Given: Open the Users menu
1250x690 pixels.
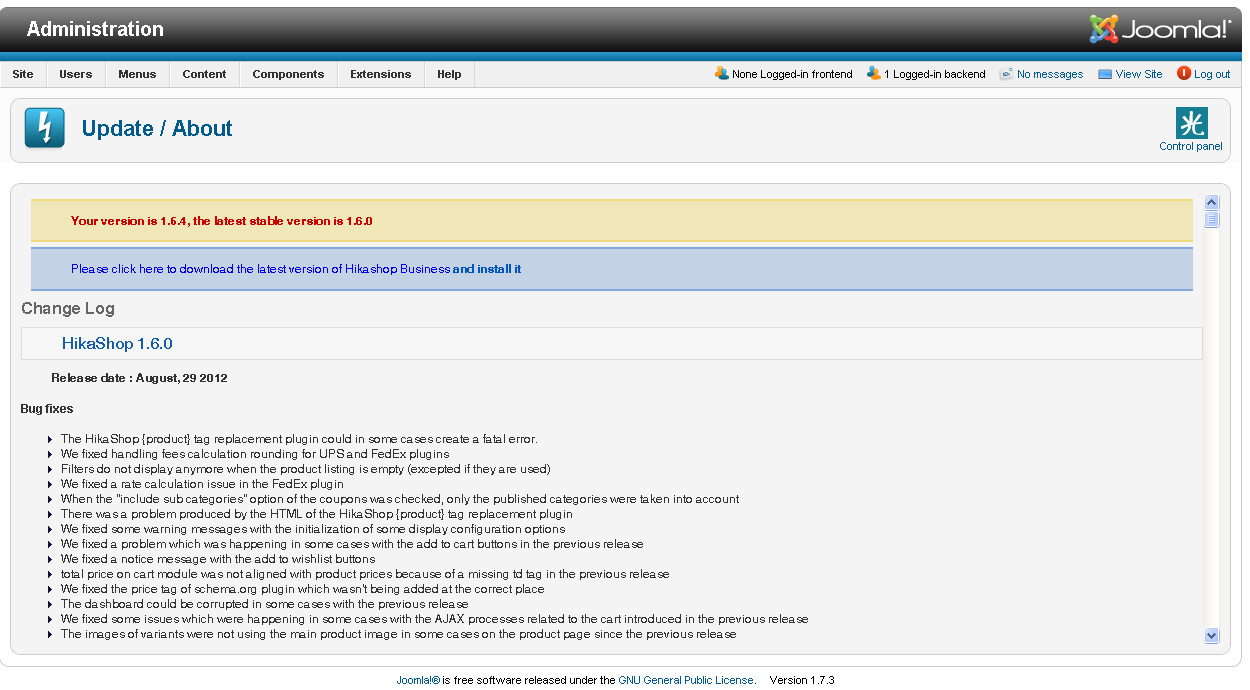Looking at the screenshot, I should click(x=75, y=74).
